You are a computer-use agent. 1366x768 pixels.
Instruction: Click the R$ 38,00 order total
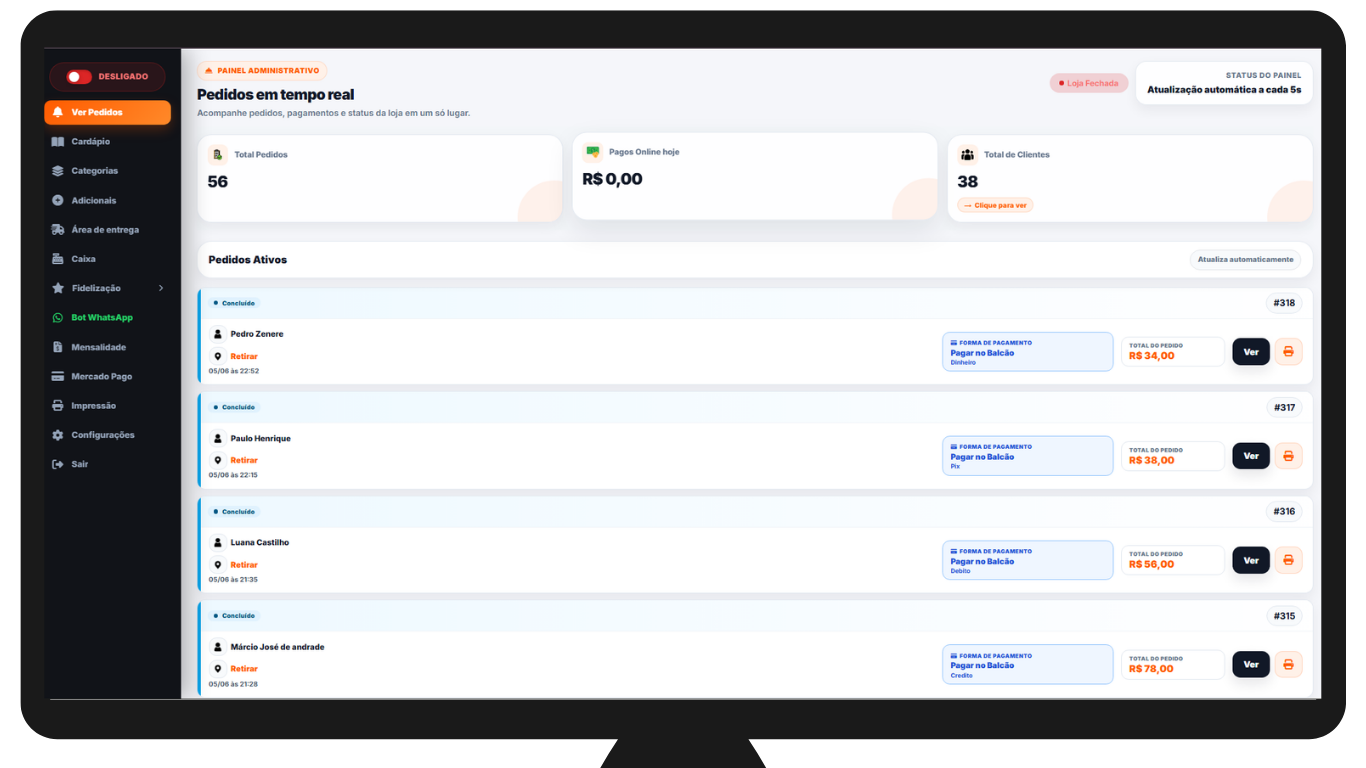tap(1152, 460)
